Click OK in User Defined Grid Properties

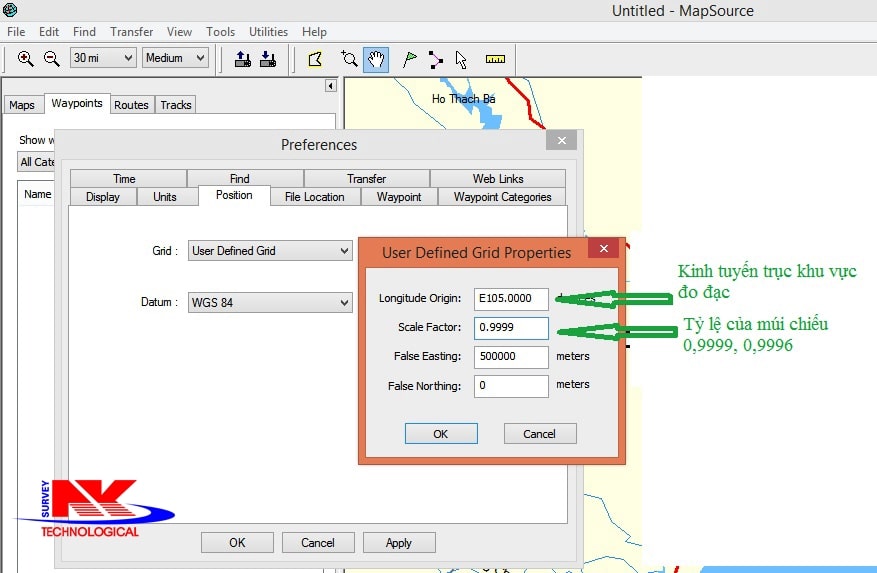pyautogui.click(x=441, y=434)
